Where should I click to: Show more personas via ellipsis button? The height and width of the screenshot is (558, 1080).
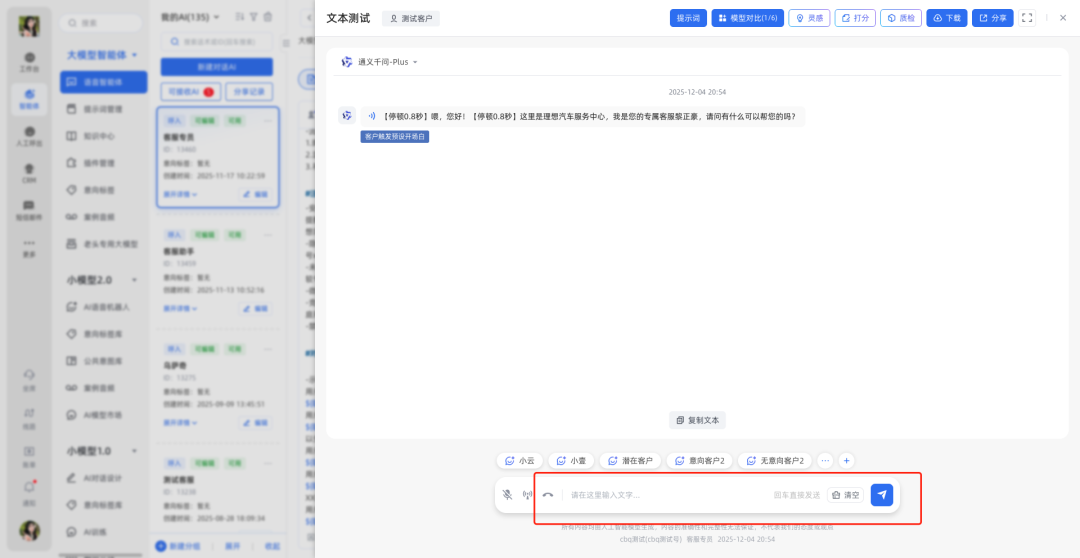click(825, 461)
